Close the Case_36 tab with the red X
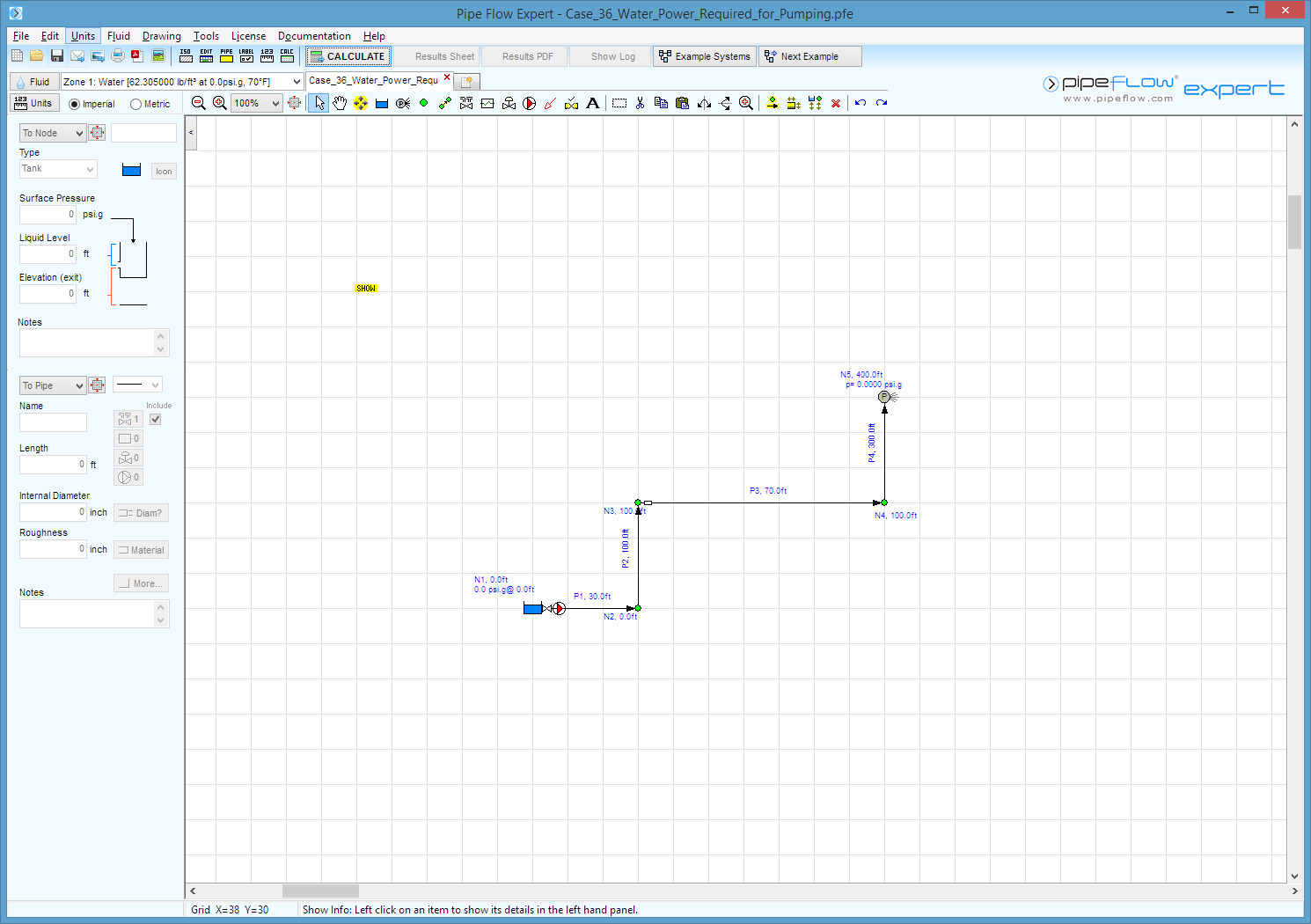 pyautogui.click(x=447, y=77)
